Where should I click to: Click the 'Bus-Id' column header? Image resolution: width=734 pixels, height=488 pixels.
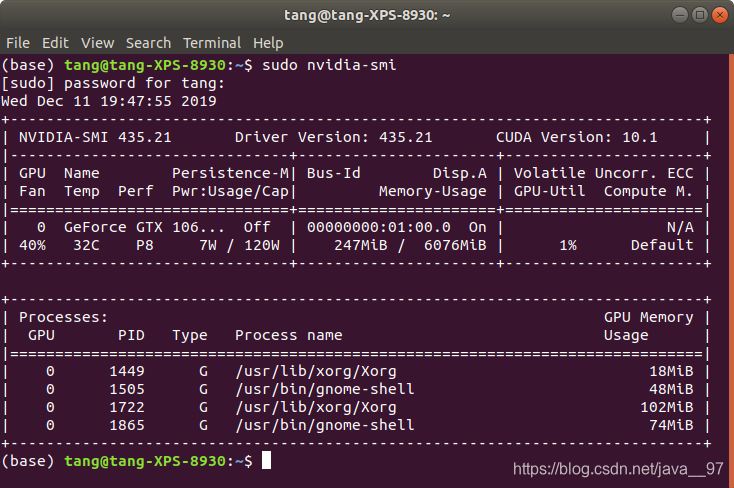(333, 173)
